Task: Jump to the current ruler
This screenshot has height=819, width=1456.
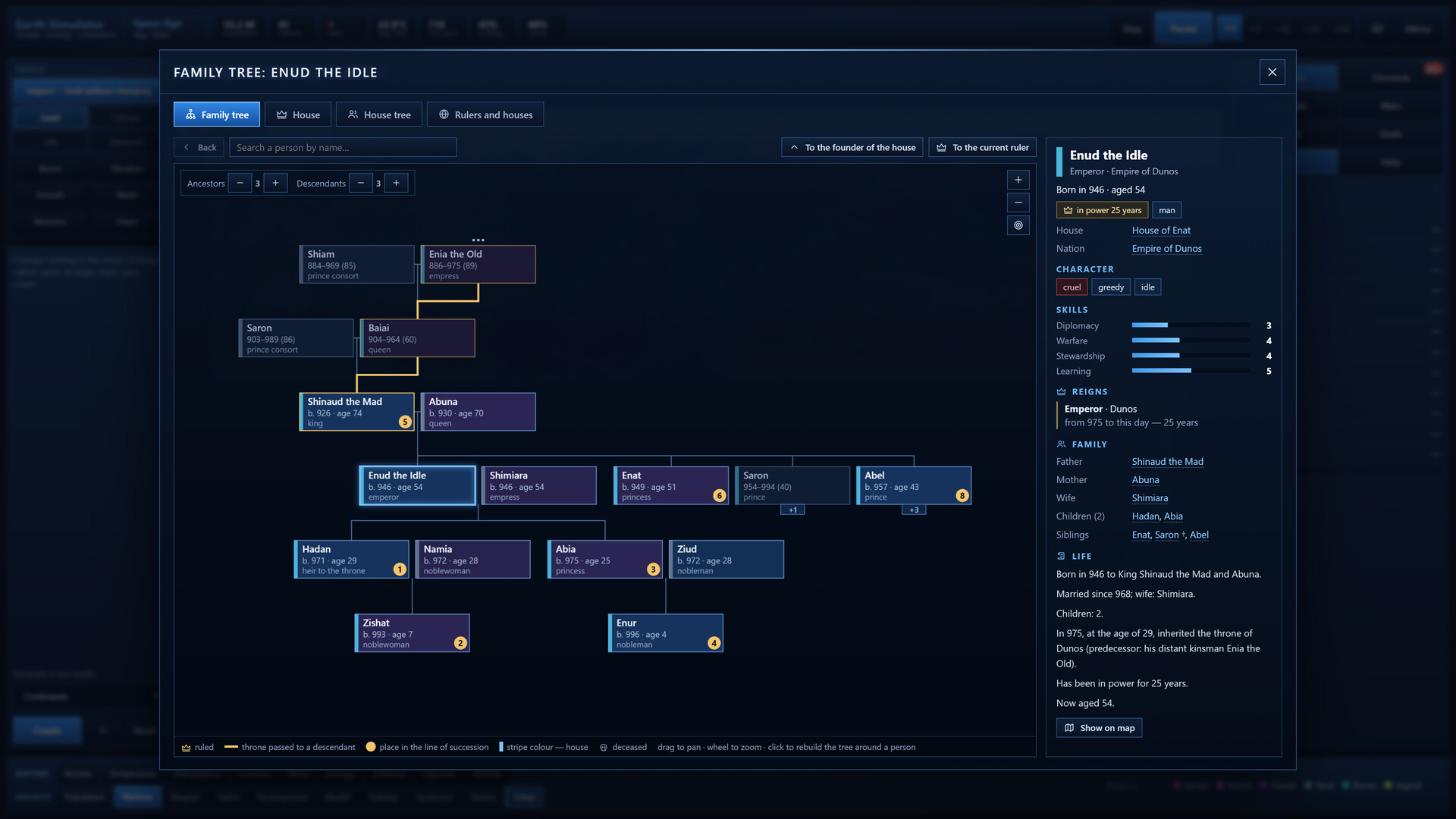Action: [982, 147]
